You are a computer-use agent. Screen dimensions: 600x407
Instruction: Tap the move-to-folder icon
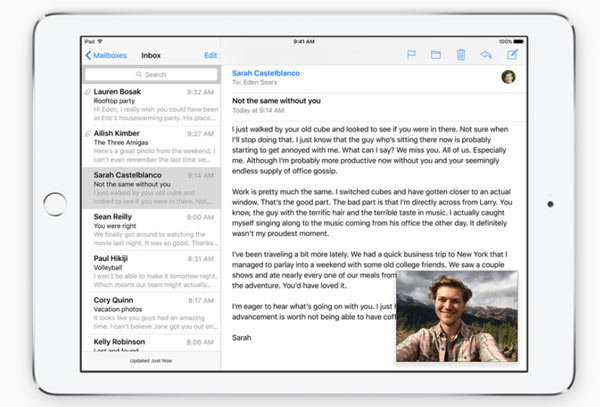[x=436, y=55]
